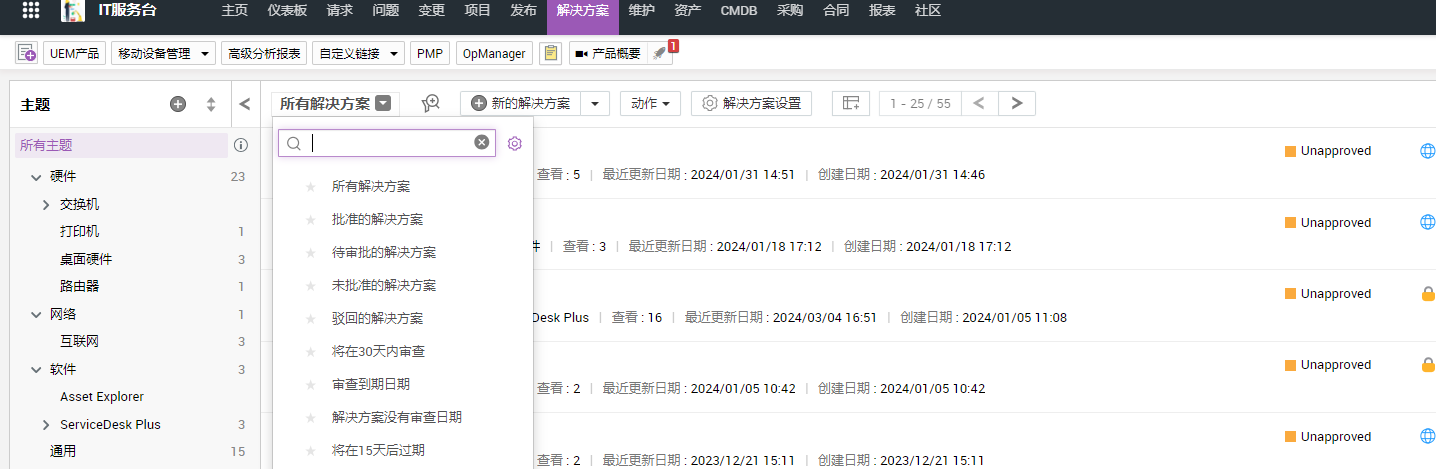Viewport: 1436px width, 469px height.
Task: Toggle favorite star for 驳回的解决方案
Action: [x=310, y=318]
